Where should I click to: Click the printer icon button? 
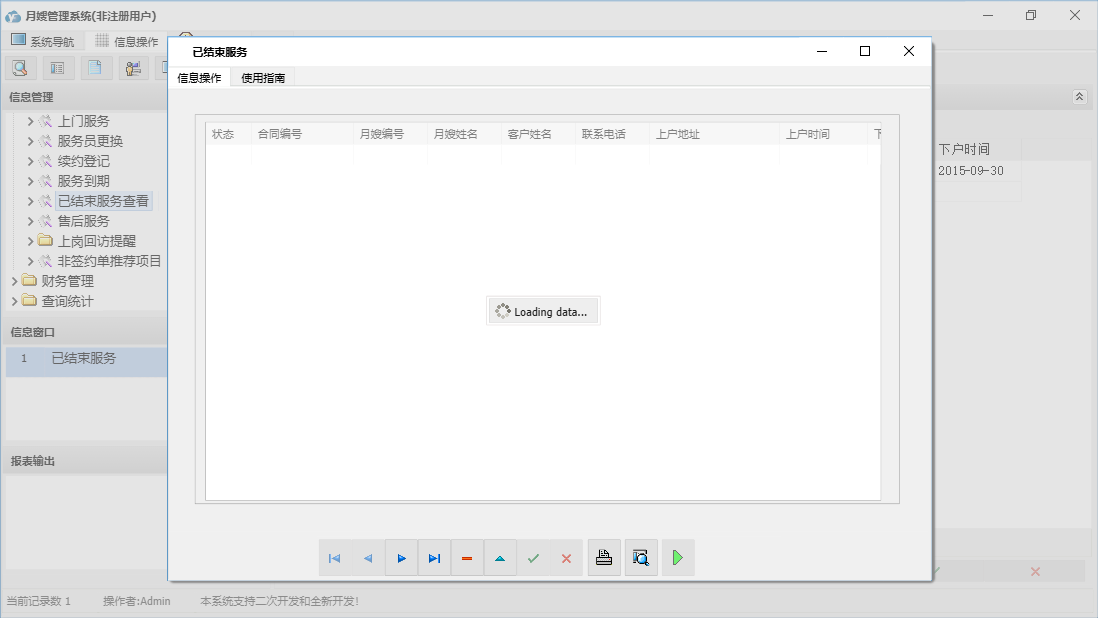[604, 558]
